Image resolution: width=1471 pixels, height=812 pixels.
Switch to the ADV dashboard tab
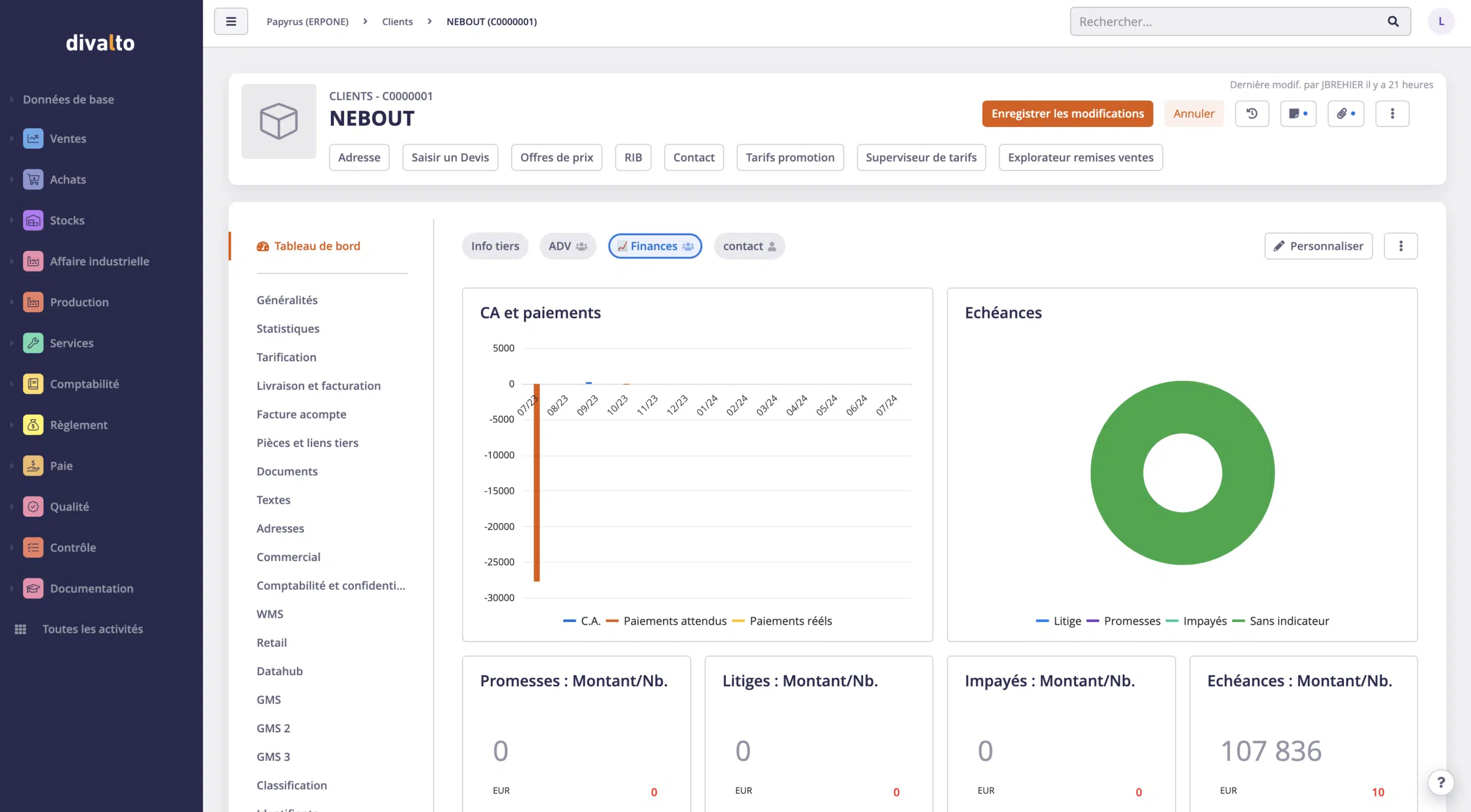point(567,246)
